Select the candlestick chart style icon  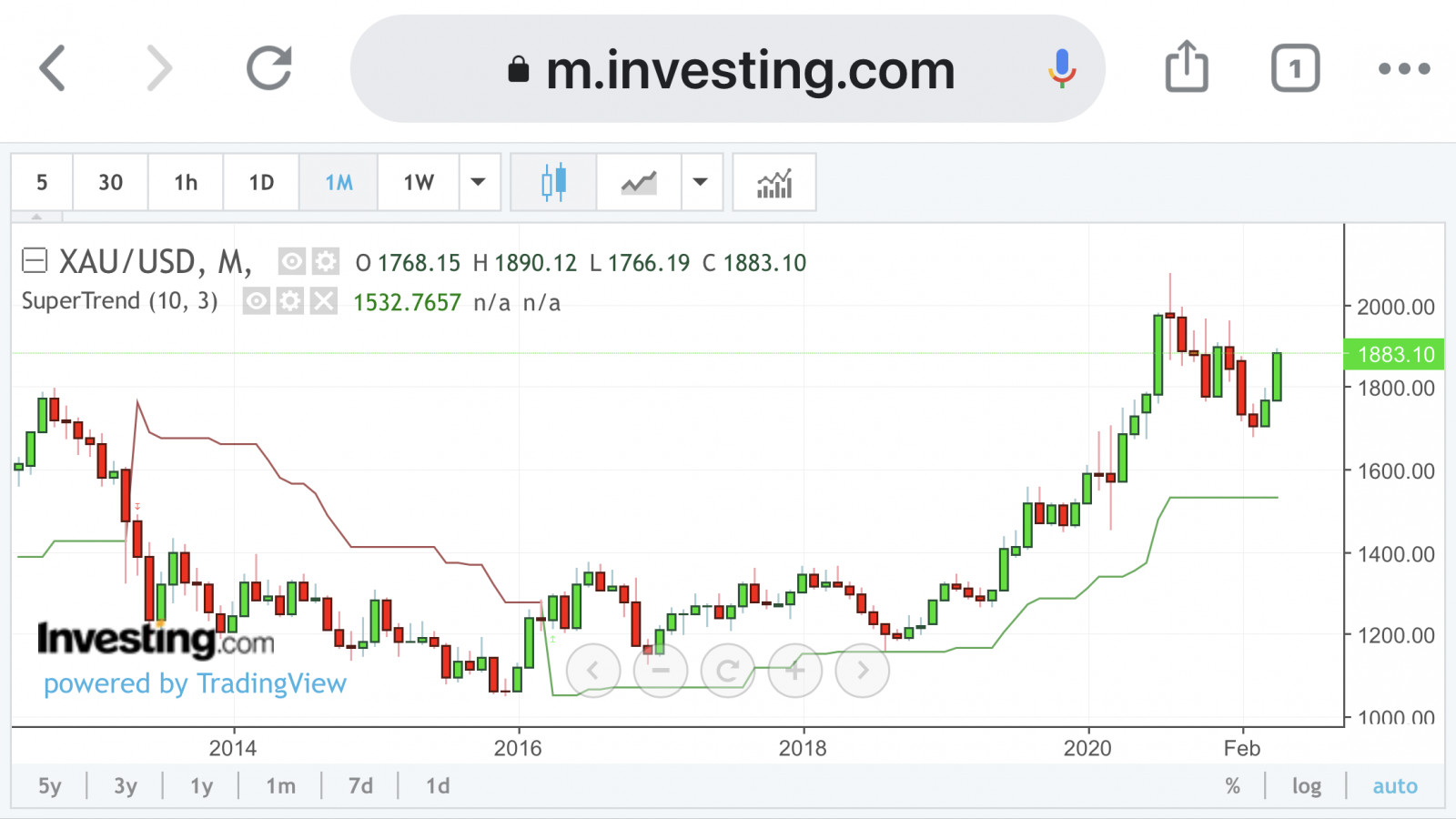[553, 182]
